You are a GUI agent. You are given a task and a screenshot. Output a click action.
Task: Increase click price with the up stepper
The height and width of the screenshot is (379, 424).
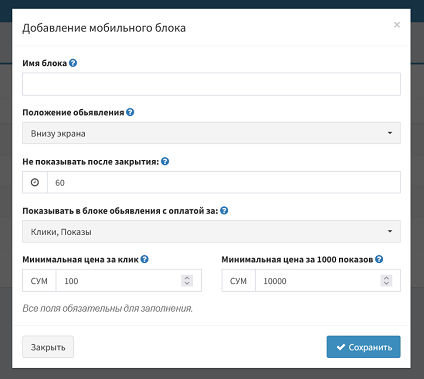[187, 278]
